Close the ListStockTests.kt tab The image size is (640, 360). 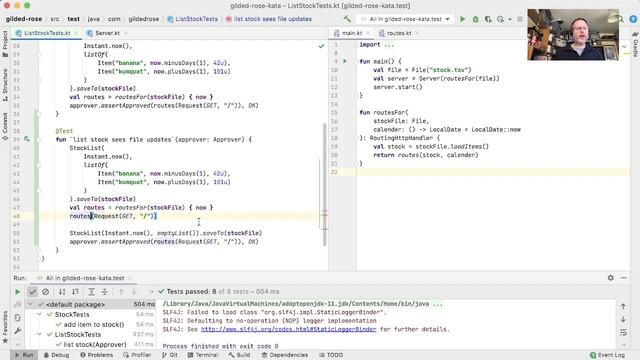pyautogui.click(x=76, y=33)
